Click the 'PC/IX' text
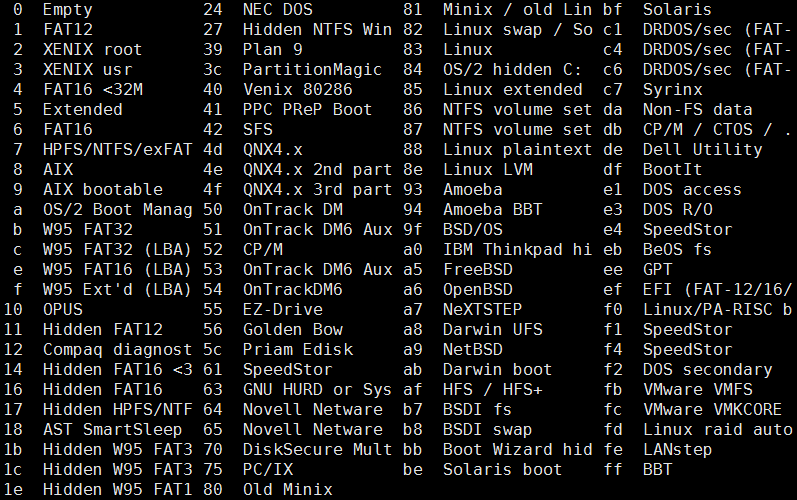The image size is (797, 500). (x=267, y=470)
